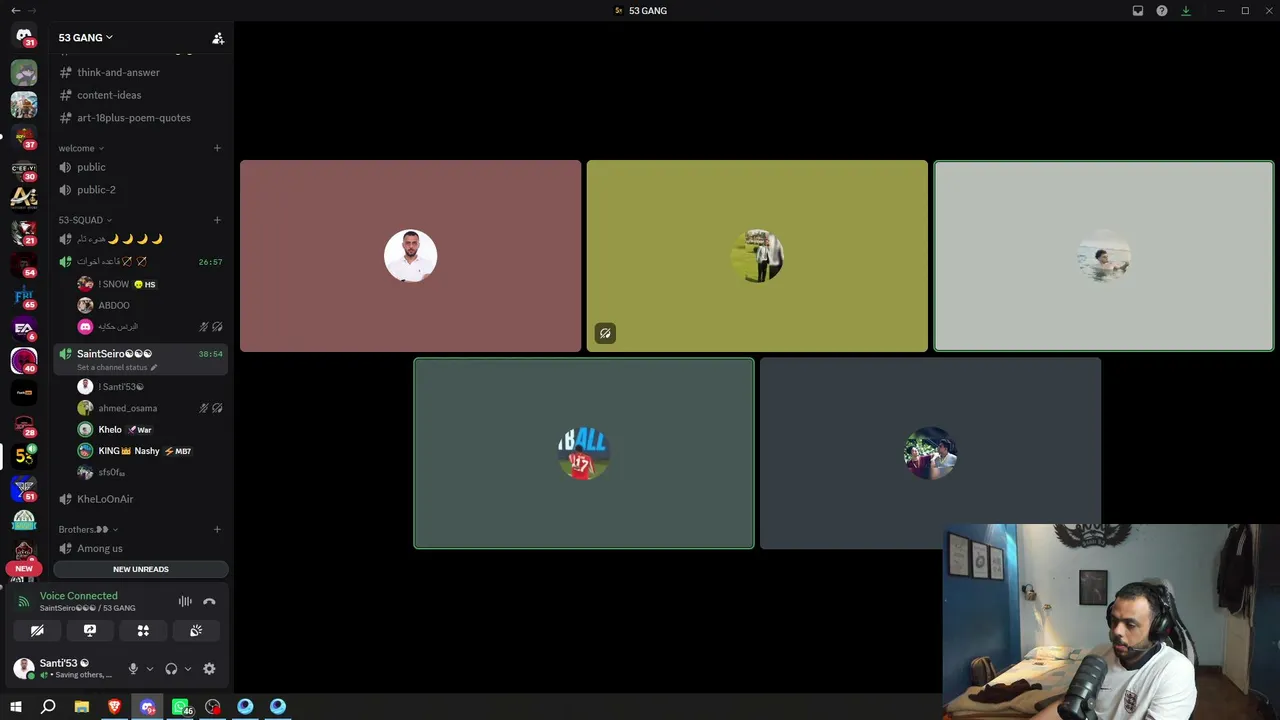Add channel to Brothers category
This screenshot has height=720, width=1280.
(x=217, y=529)
